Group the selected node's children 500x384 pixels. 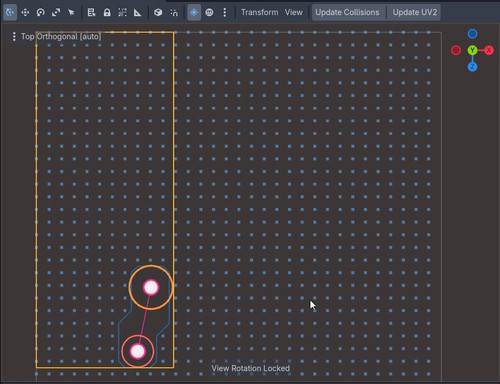pos(122,12)
